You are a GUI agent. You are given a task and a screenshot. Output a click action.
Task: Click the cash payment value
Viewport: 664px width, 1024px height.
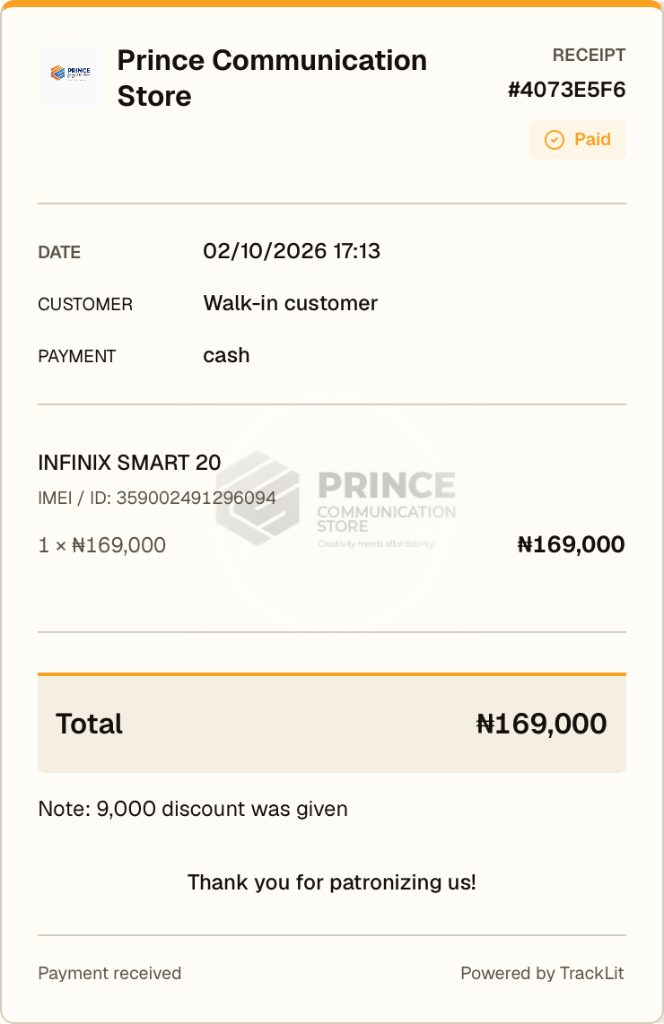[x=226, y=355]
